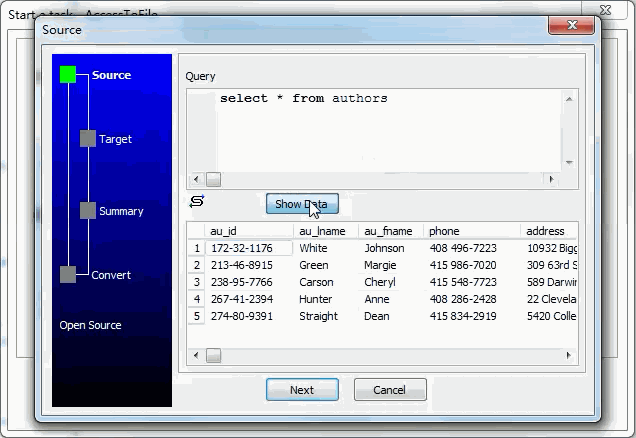
Task: Click the Convert step label
Action: pyautogui.click(x=111, y=275)
